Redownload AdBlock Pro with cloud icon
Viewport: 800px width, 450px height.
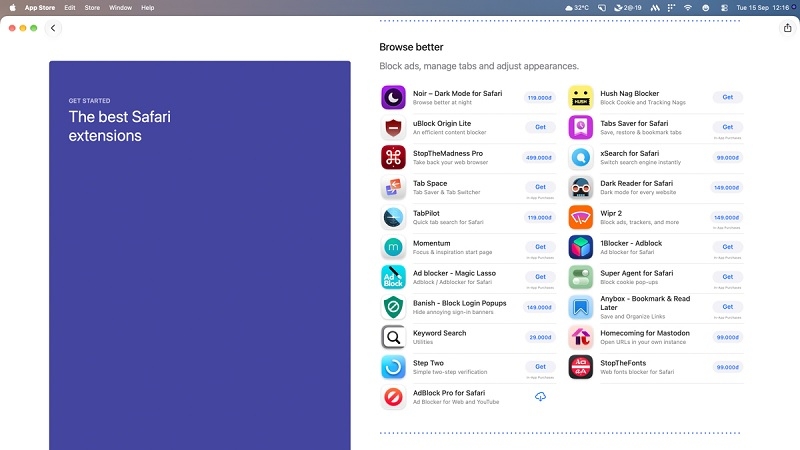(540, 396)
